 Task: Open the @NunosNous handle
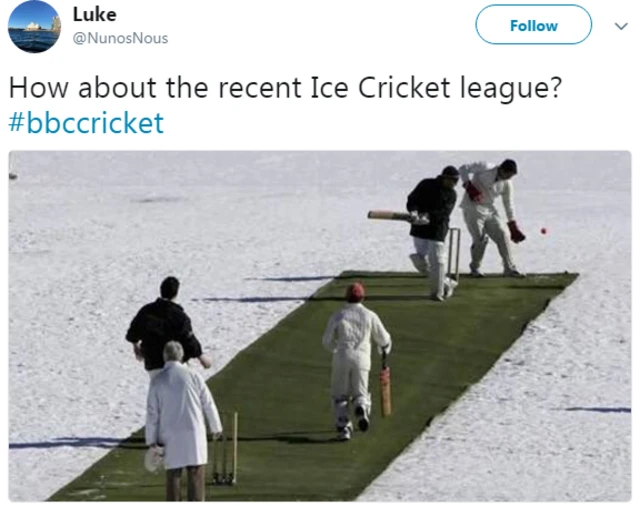click(x=120, y=38)
